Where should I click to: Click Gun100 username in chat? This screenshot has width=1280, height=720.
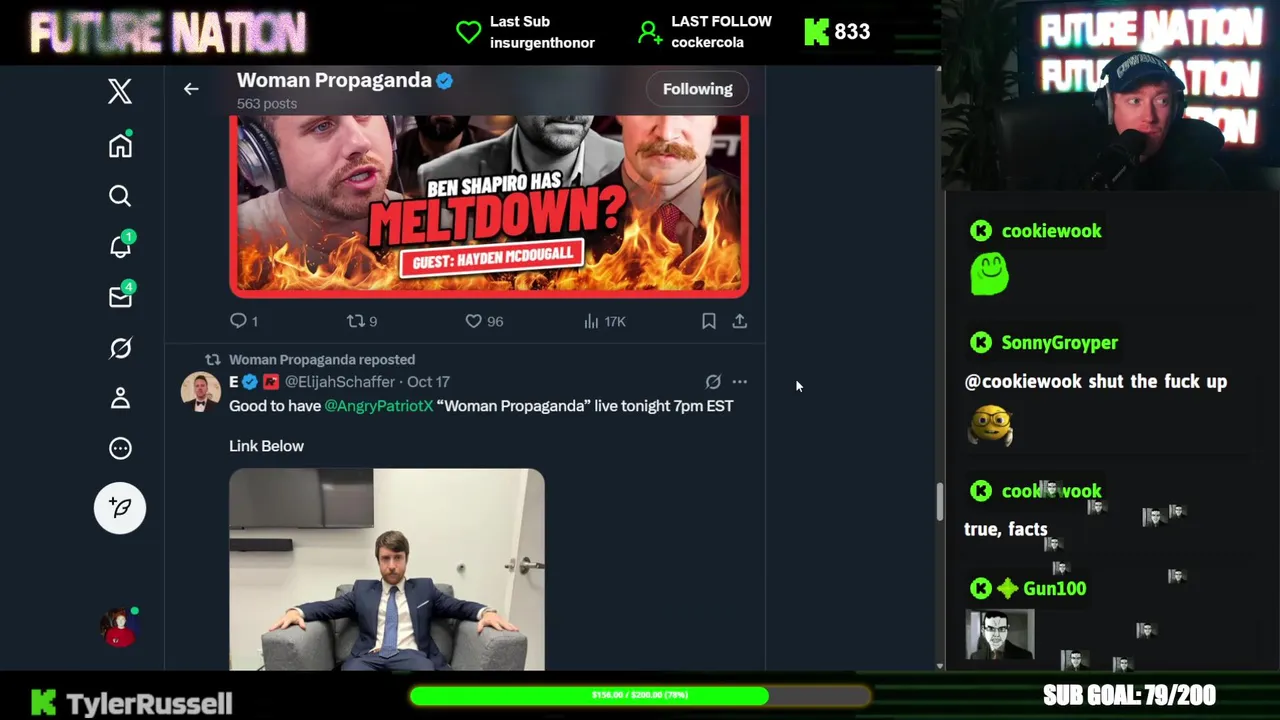coord(1055,589)
